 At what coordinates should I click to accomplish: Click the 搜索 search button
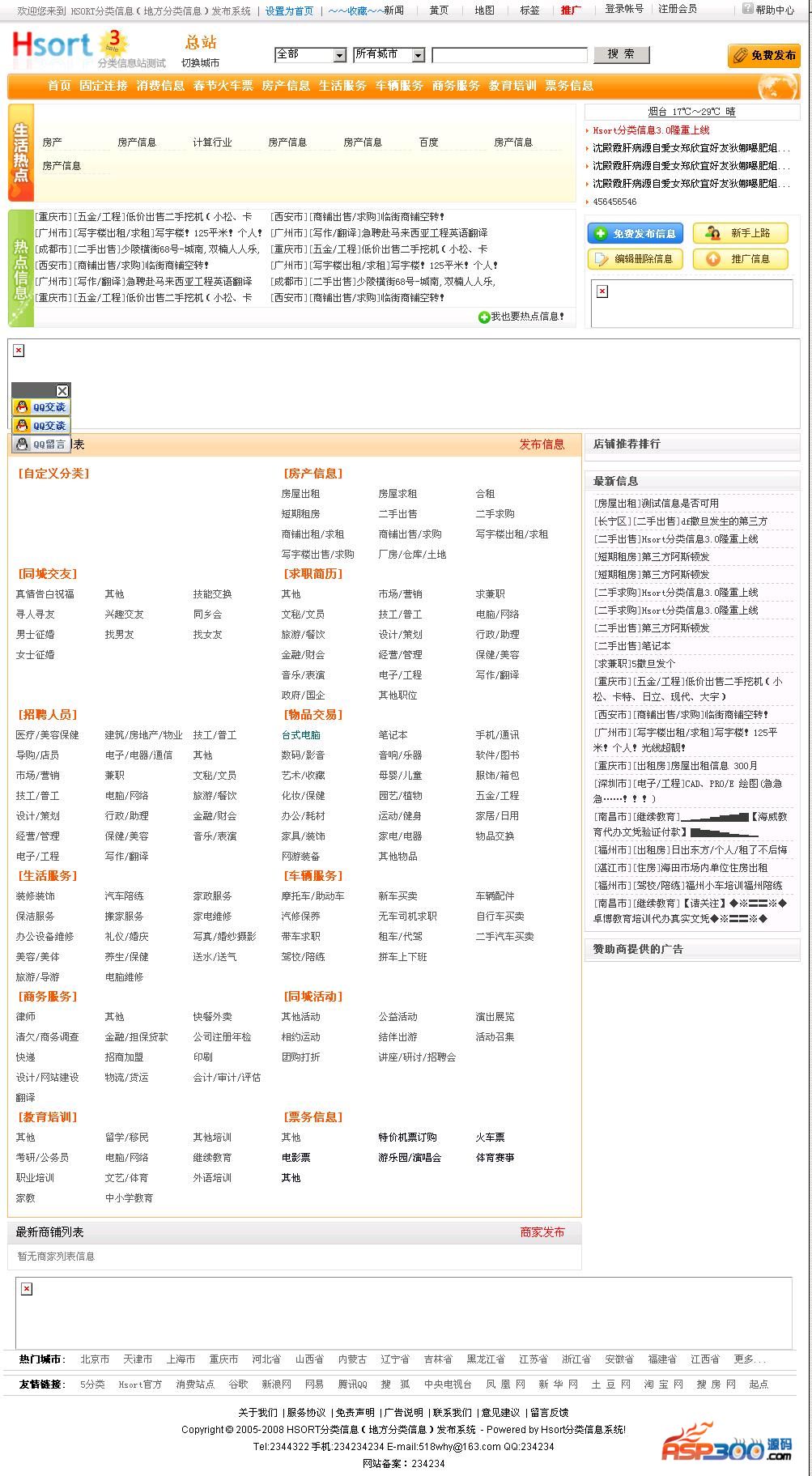tap(622, 54)
